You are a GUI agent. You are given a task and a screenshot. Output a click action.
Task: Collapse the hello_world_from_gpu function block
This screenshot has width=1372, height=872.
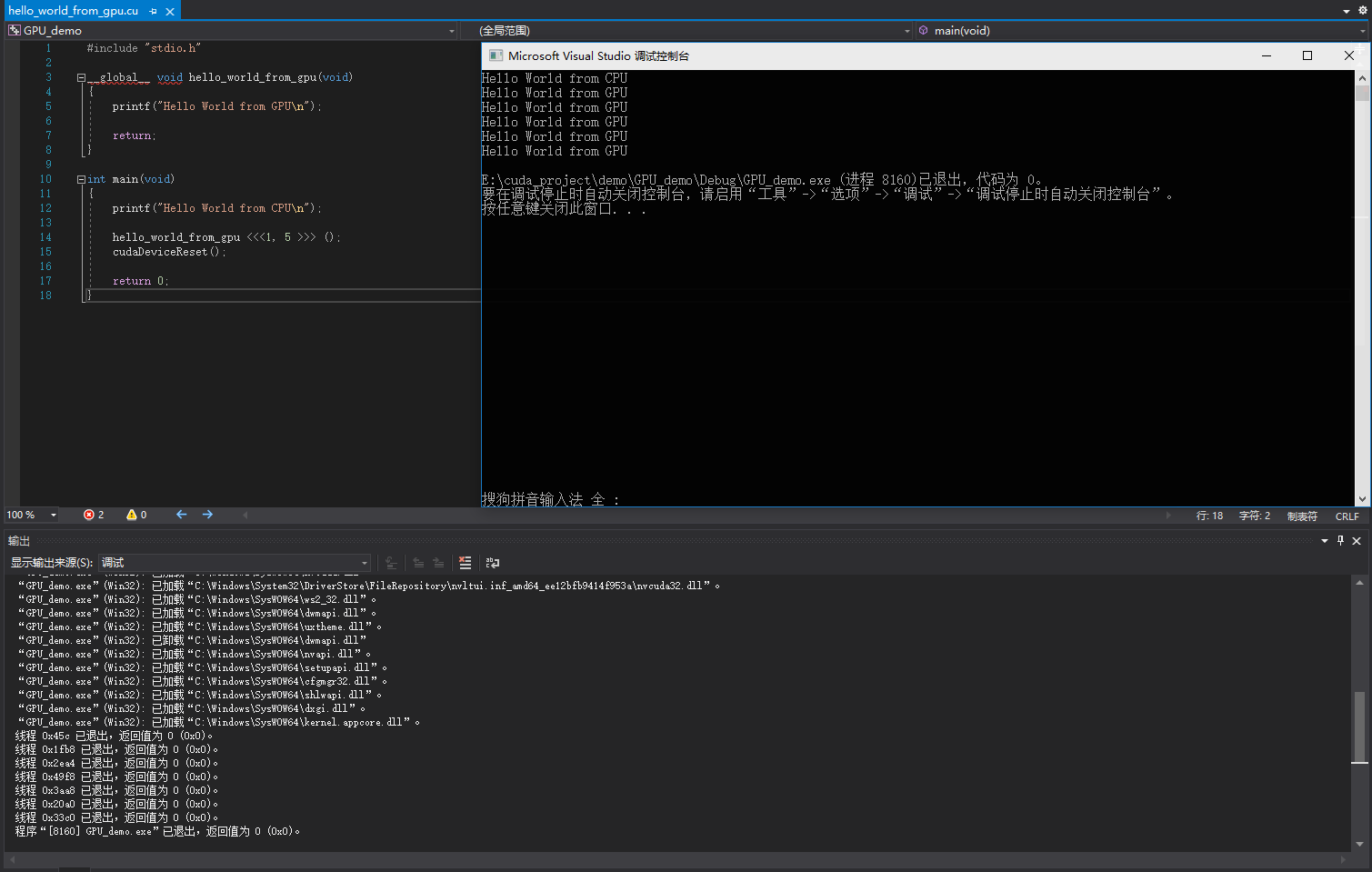click(x=81, y=77)
